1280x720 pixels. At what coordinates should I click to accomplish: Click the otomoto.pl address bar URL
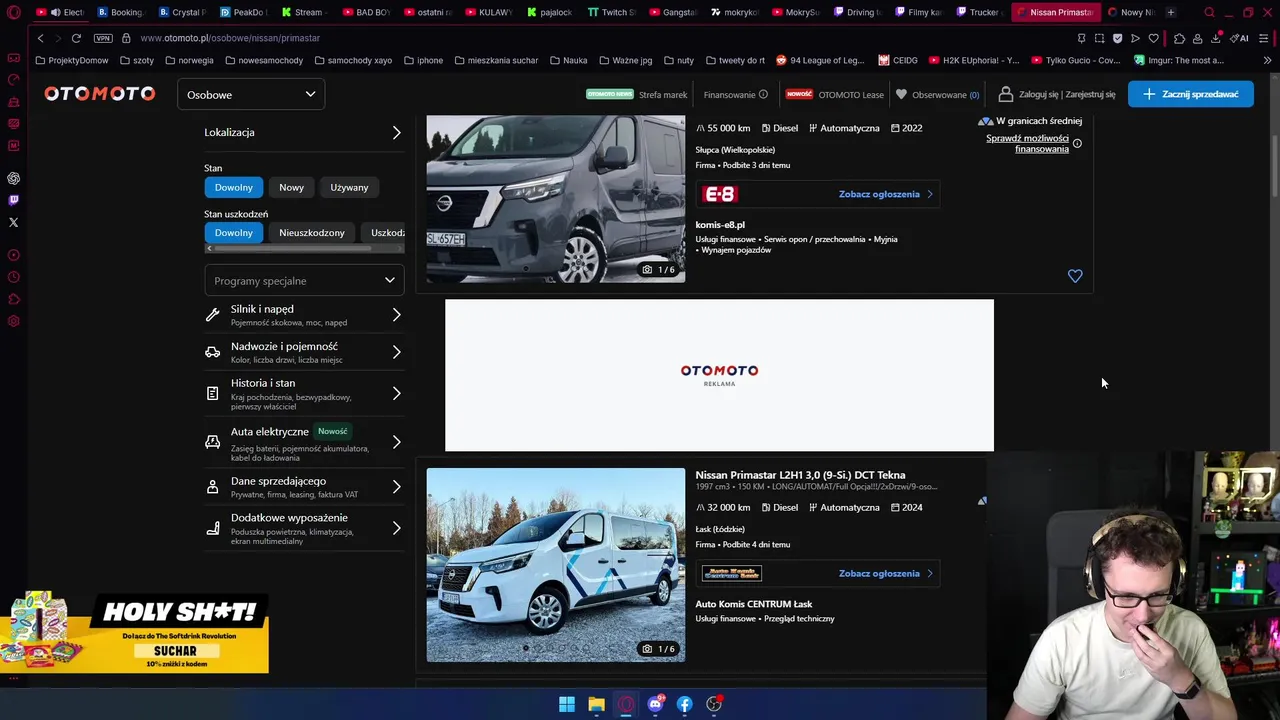(230, 38)
